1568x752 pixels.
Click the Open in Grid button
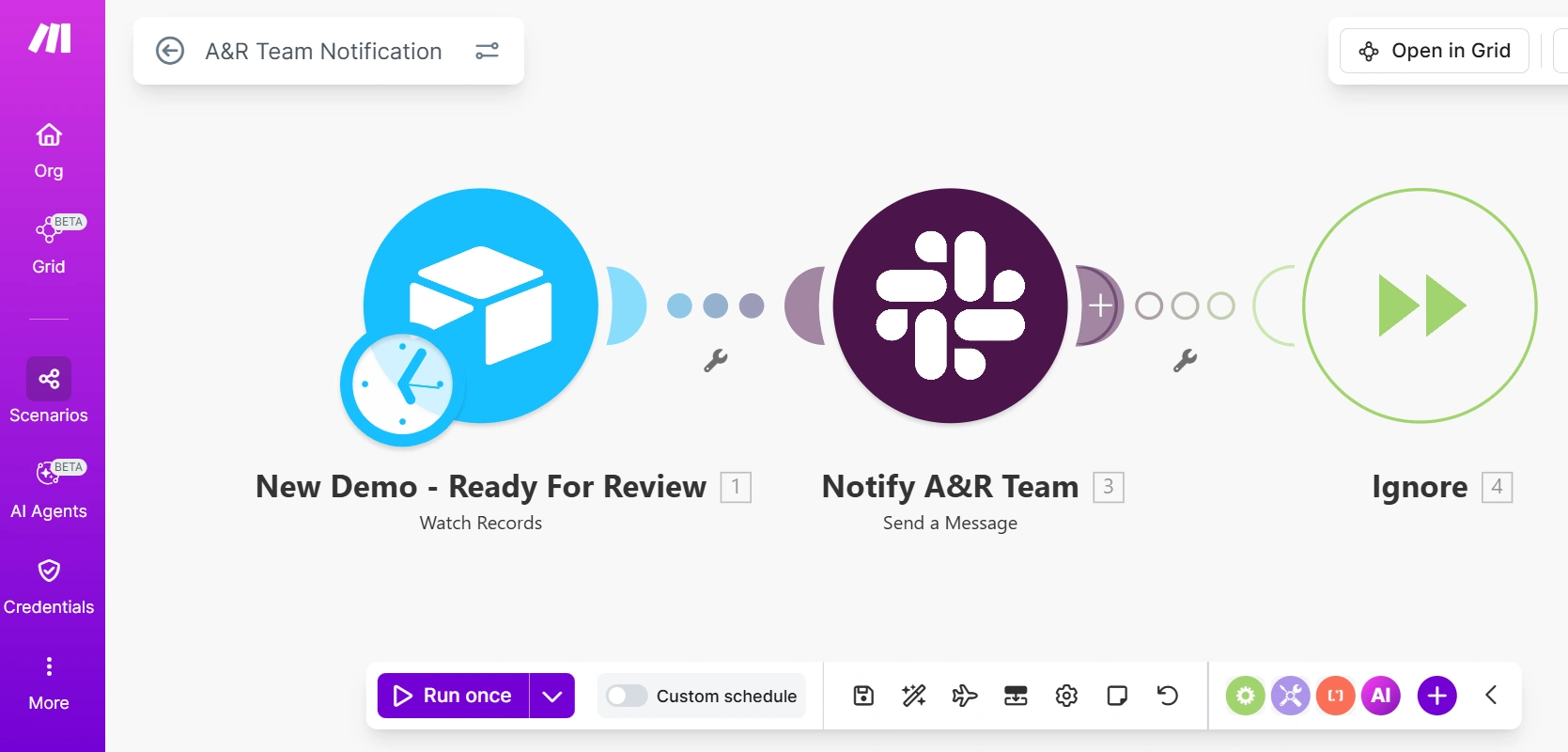tap(1435, 51)
